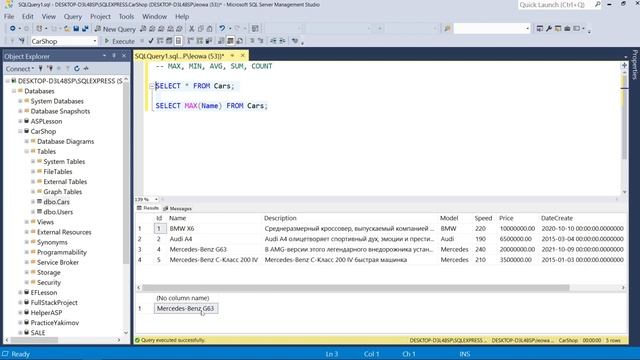Open the Connect dropdown in Object Explorer
The image size is (640, 360).
pyautogui.click(x=20, y=69)
